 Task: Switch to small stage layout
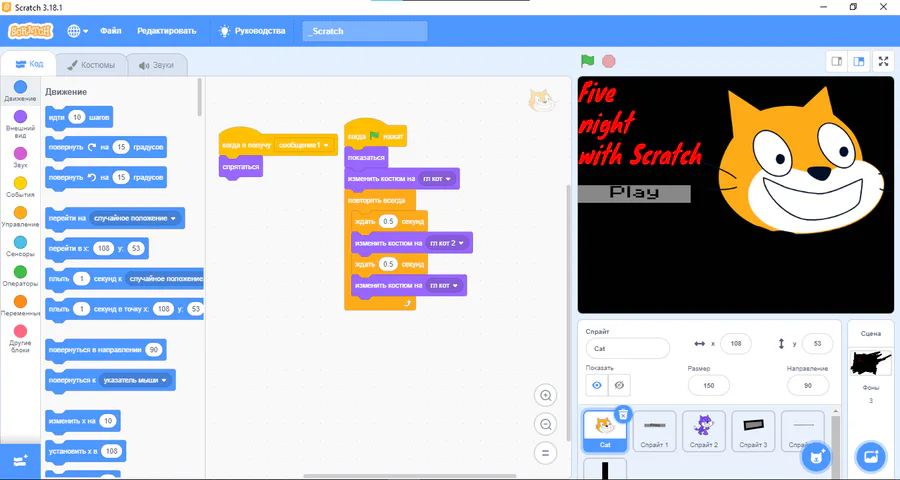pyautogui.click(x=837, y=61)
